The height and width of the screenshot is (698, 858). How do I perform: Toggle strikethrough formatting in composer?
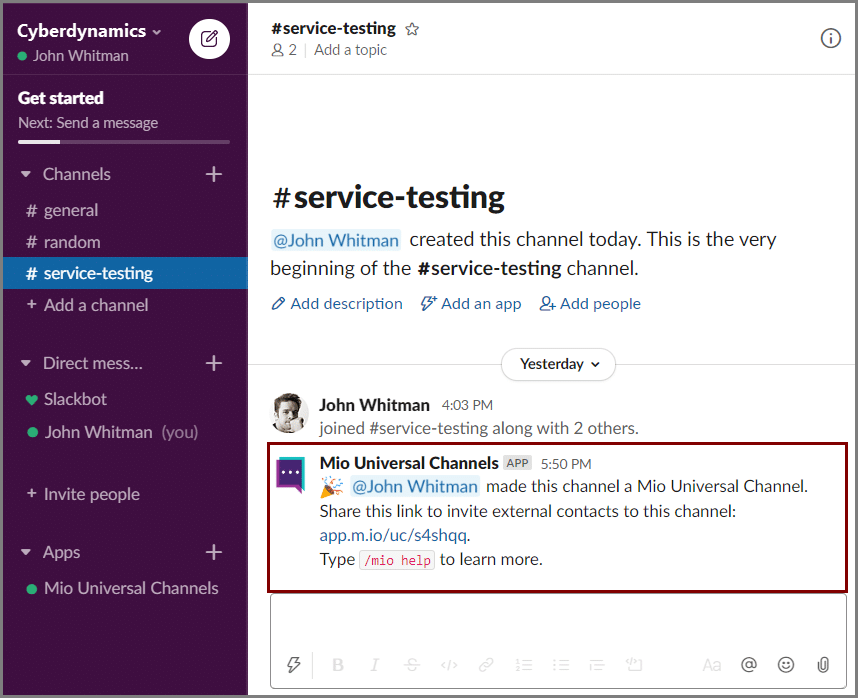click(x=412, y=665)
